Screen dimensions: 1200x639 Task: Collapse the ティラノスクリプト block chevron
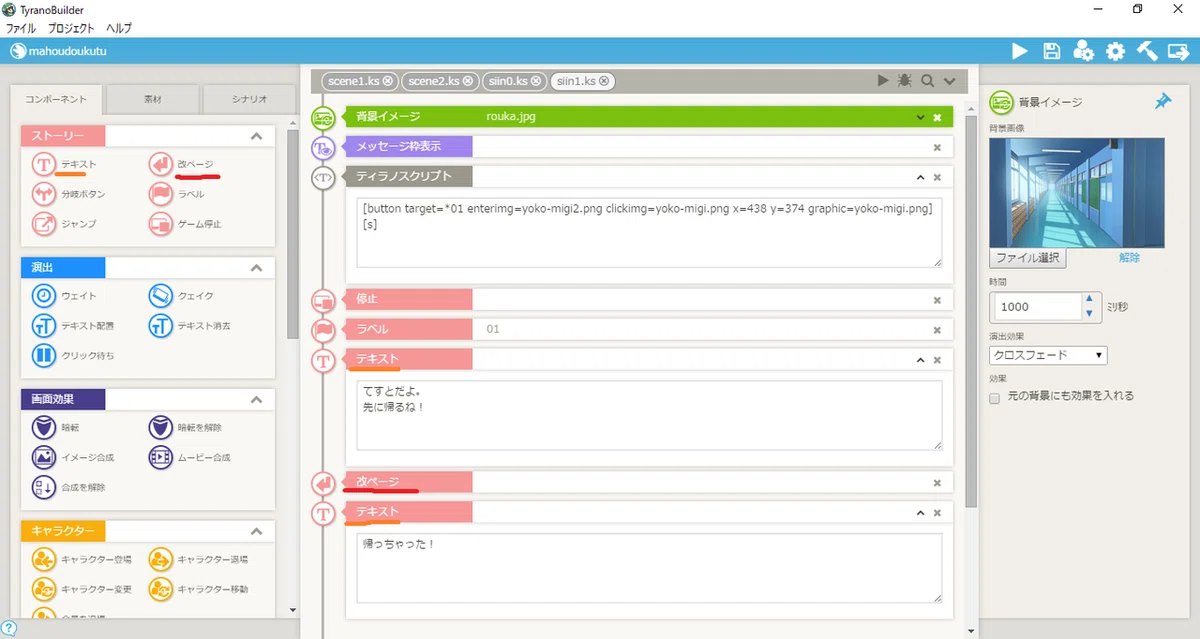point(920,177)
